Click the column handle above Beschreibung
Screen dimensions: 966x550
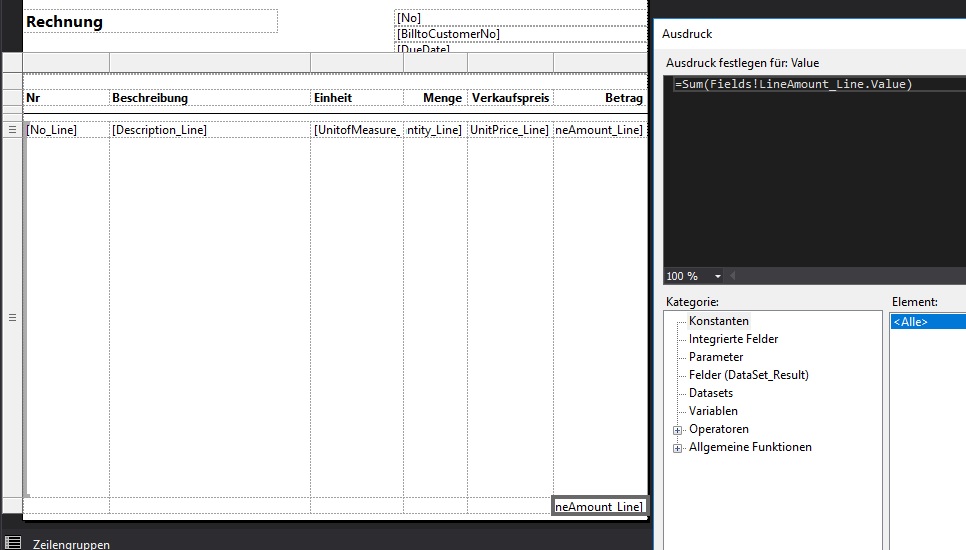(x=210, y=62)
